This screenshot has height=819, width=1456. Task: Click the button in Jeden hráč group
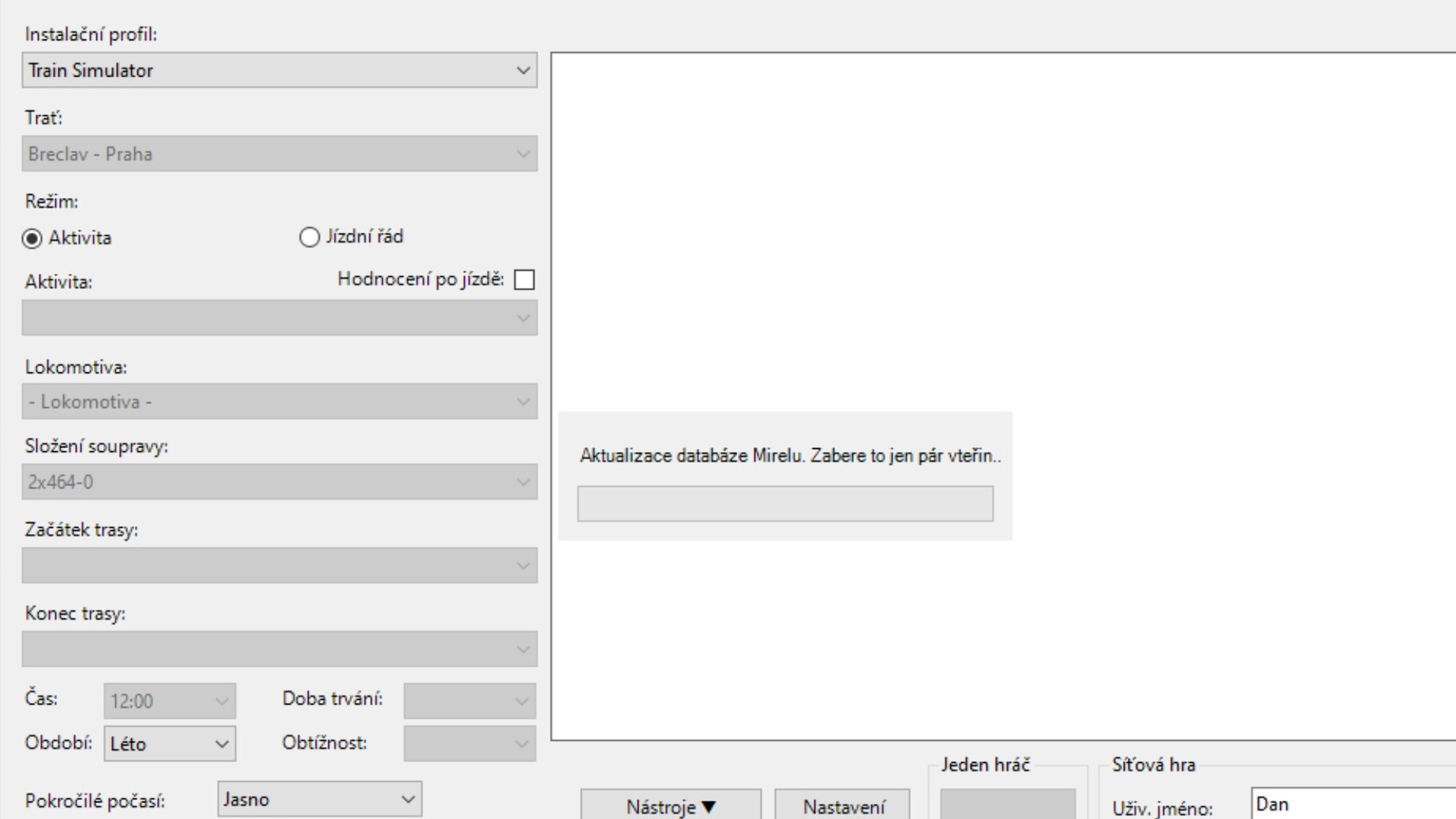pyautogui.click(x=1007, y=805)
